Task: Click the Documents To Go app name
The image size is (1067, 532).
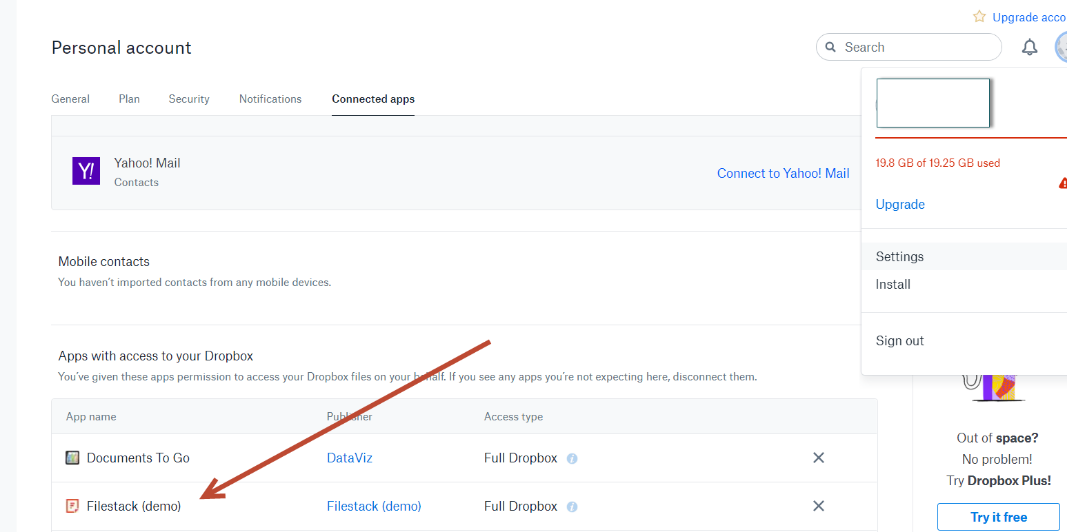Action: tap(138, 458)
